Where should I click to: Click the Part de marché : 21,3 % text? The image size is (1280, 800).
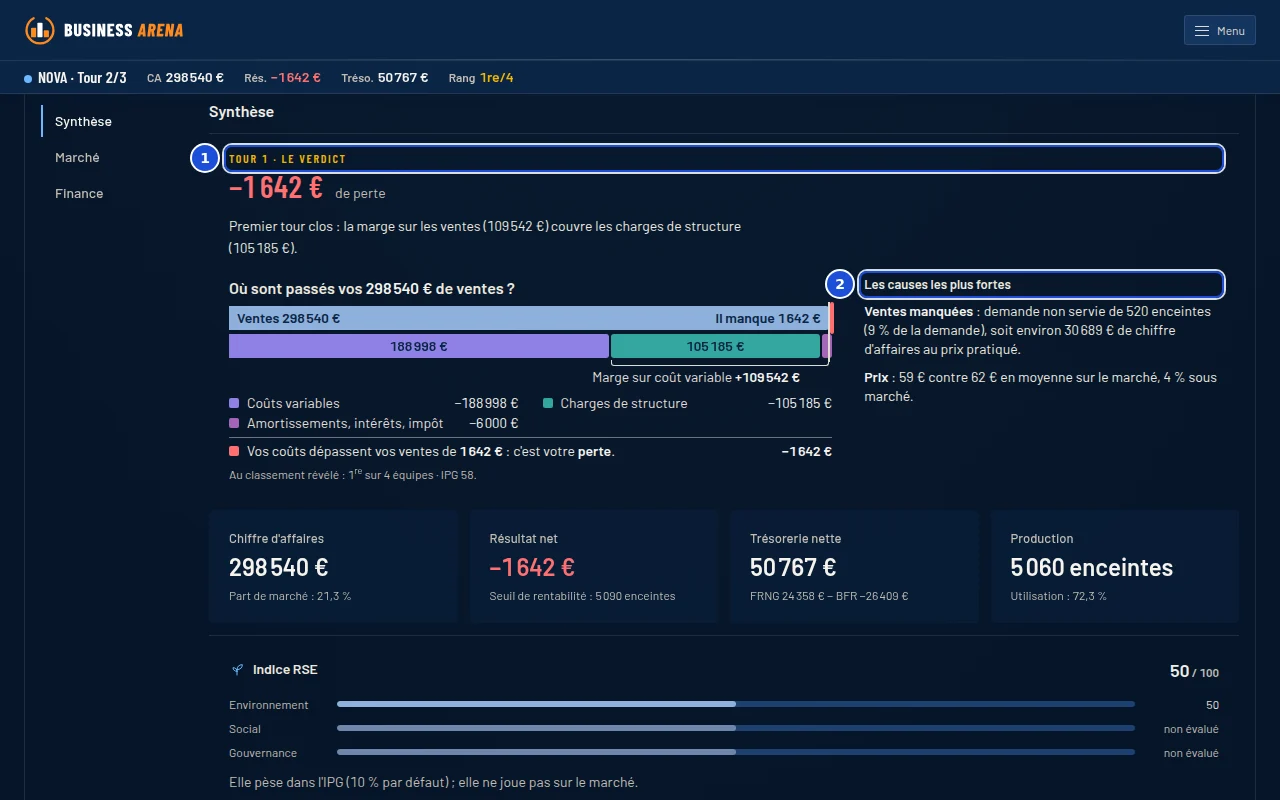[290, 596]
